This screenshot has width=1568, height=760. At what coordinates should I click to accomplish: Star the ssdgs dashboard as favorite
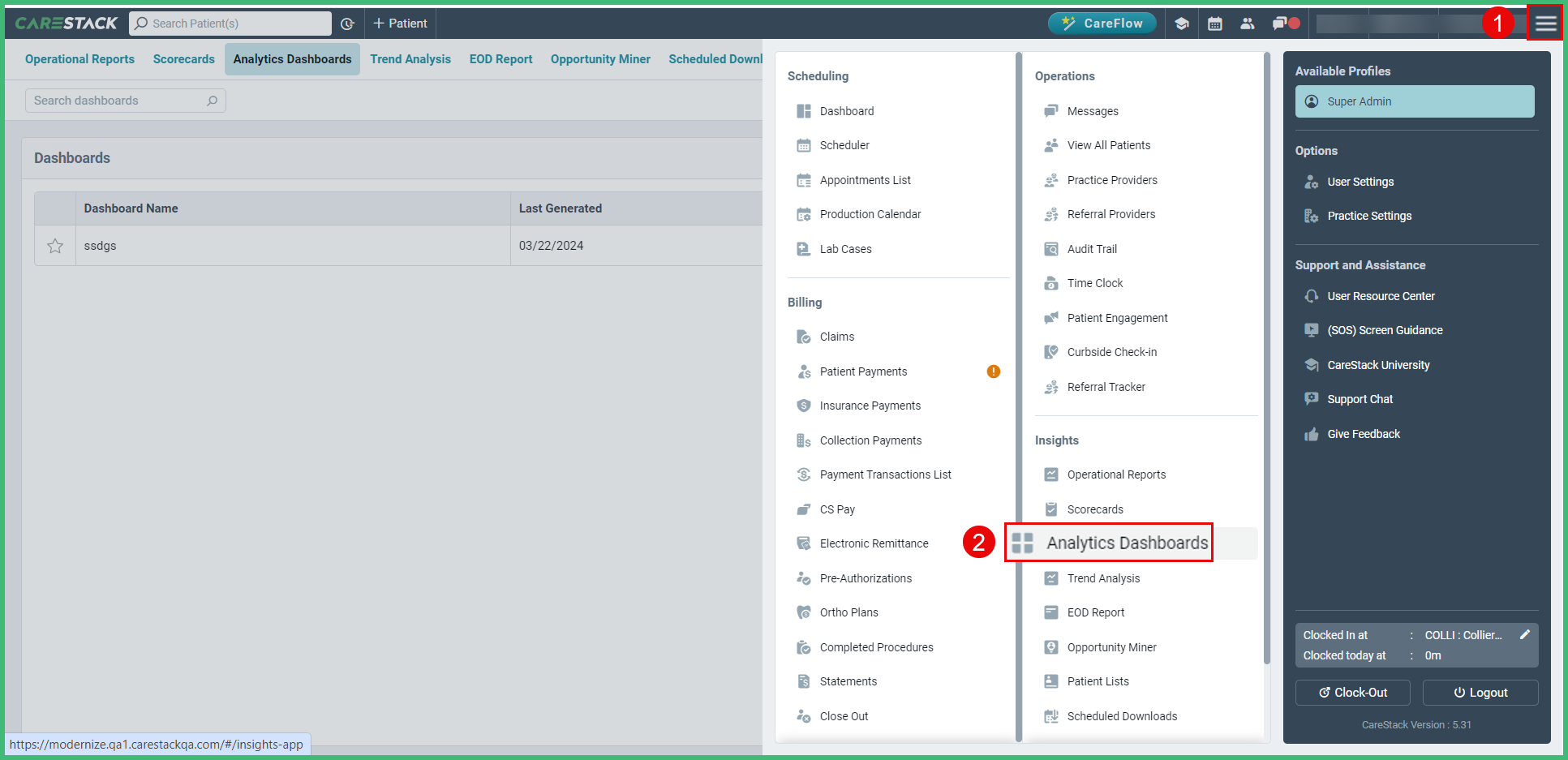(x=54, y=245)
